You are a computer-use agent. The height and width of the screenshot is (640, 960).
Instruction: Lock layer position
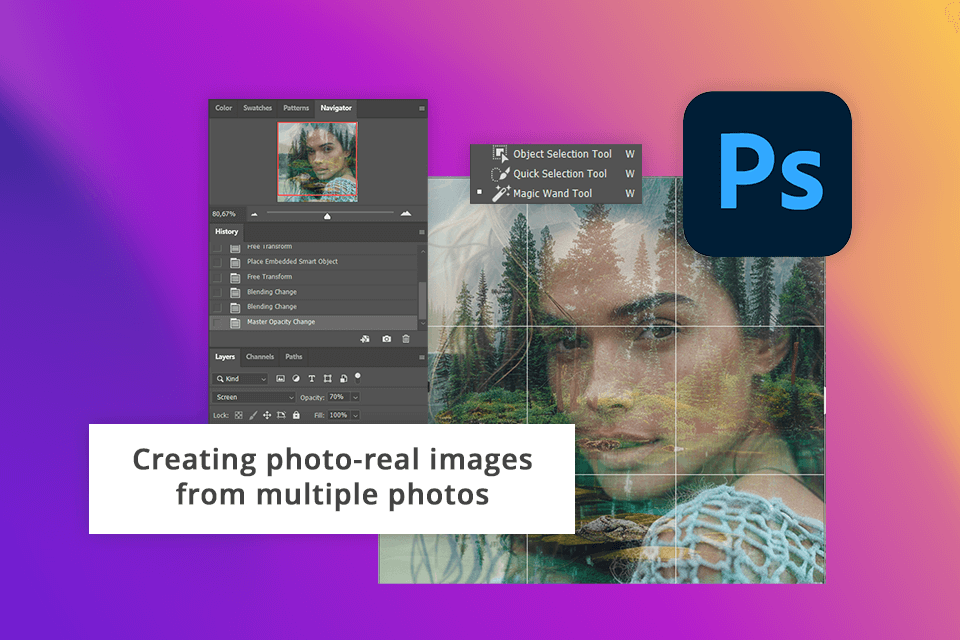click(267, 415)
